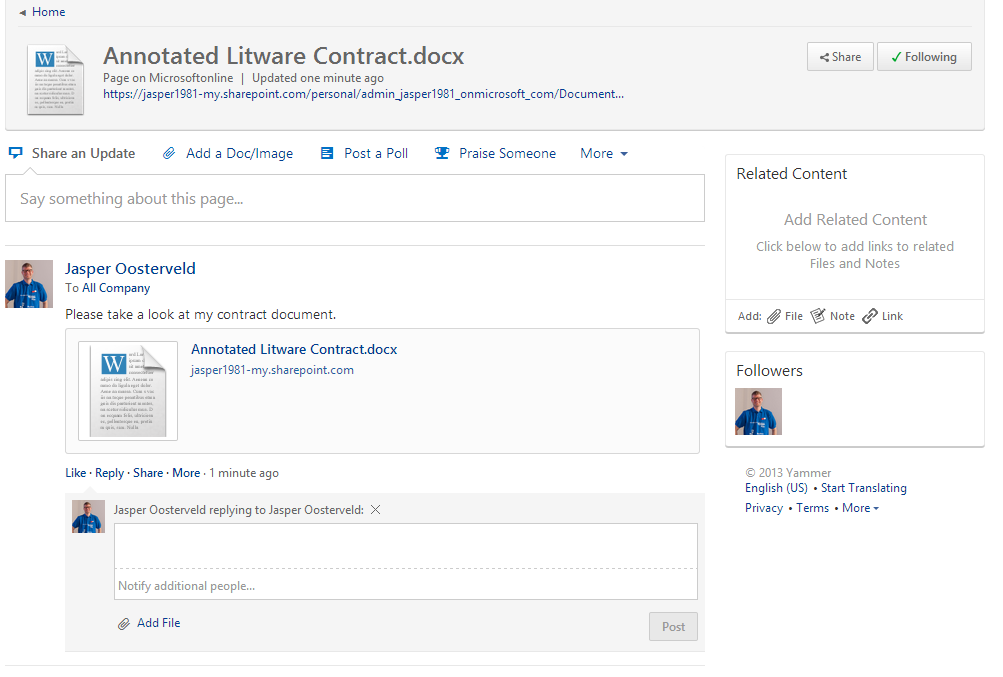1003x677 pixels.
Task: Click the poll list icon
Action: (327, 153)
